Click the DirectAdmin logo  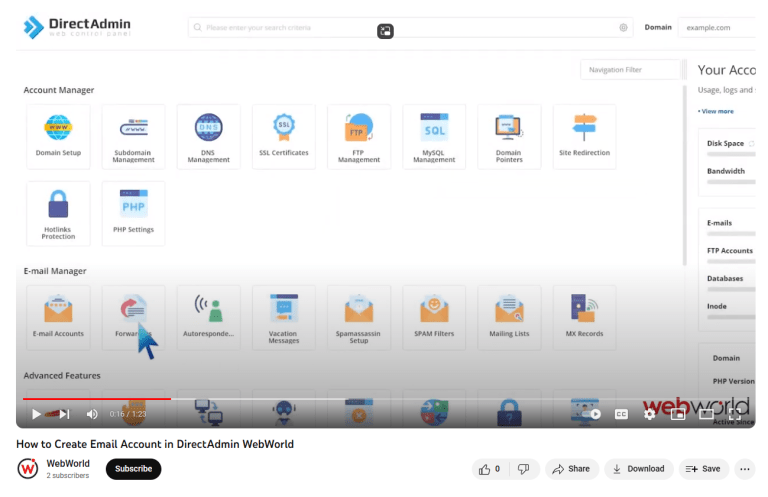coord(77,27)
